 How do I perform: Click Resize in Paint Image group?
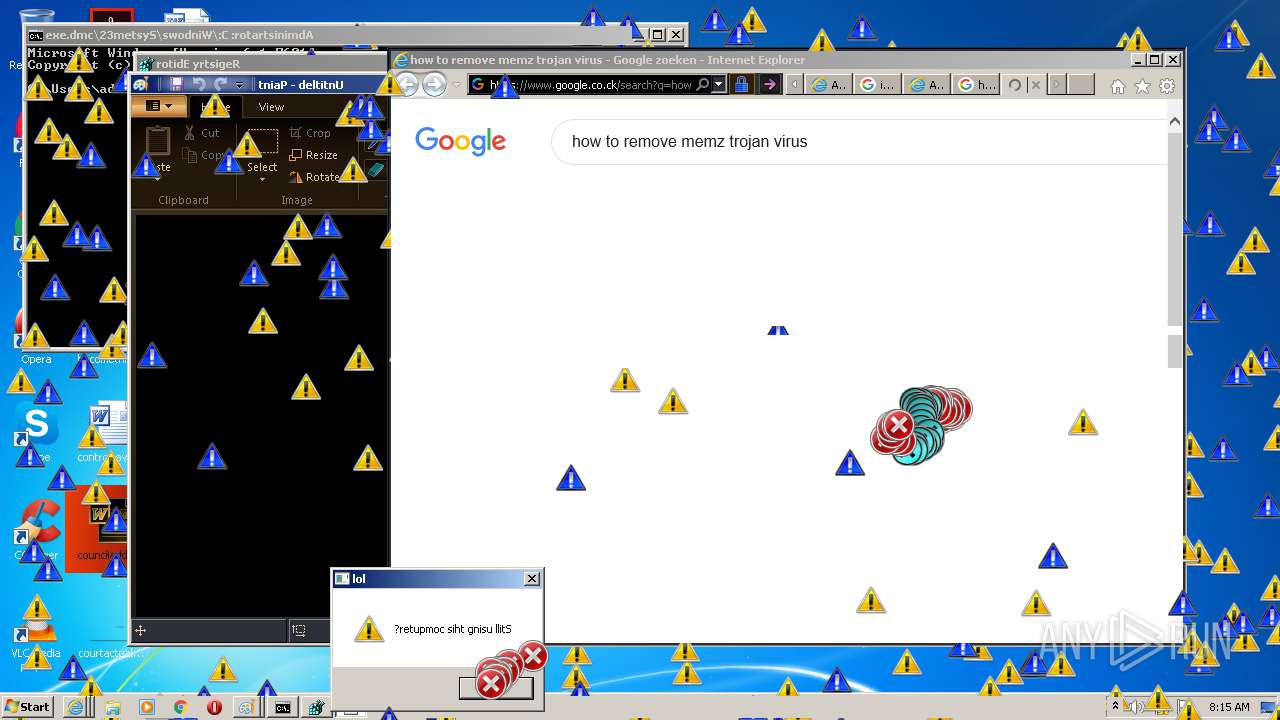click(x=313, y=155)
